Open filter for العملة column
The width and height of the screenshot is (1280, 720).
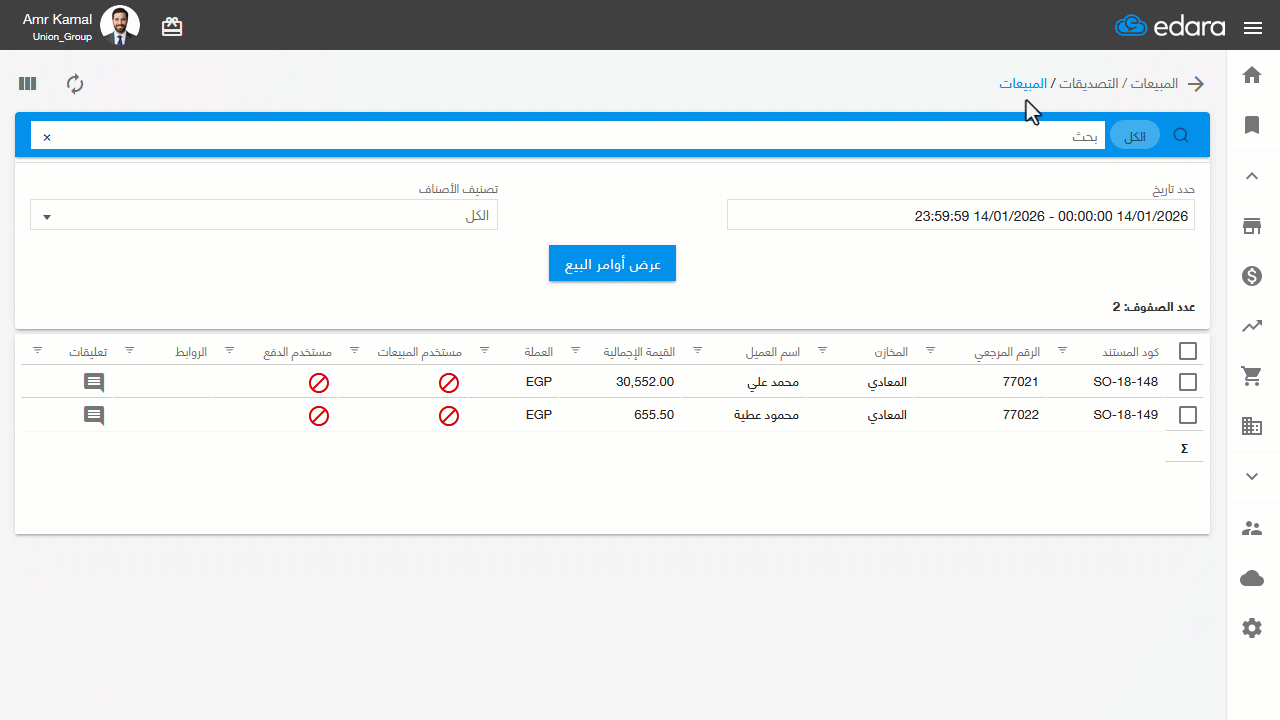pos(484,350)
